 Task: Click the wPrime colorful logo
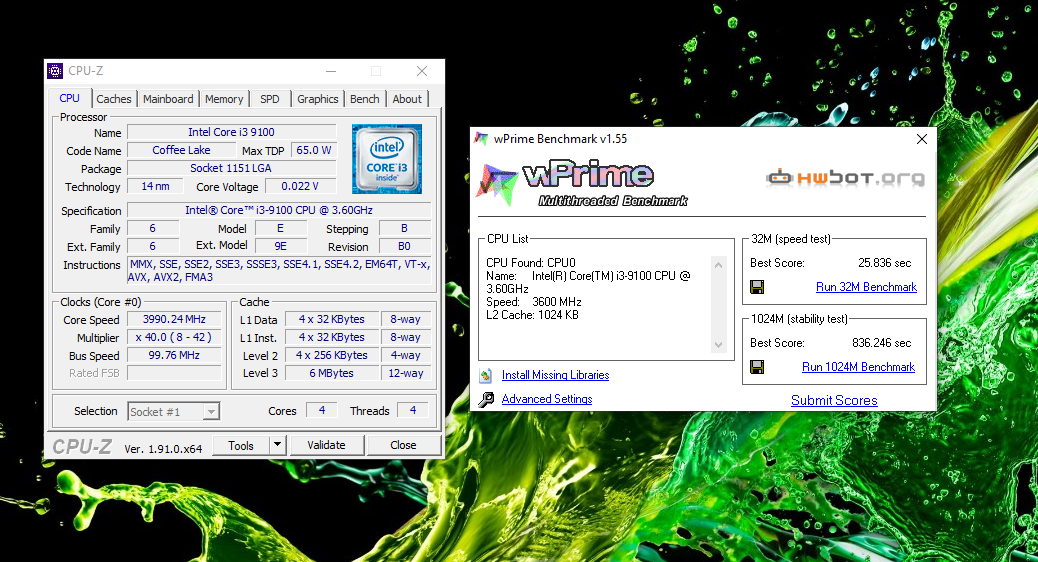coord(496,184)
